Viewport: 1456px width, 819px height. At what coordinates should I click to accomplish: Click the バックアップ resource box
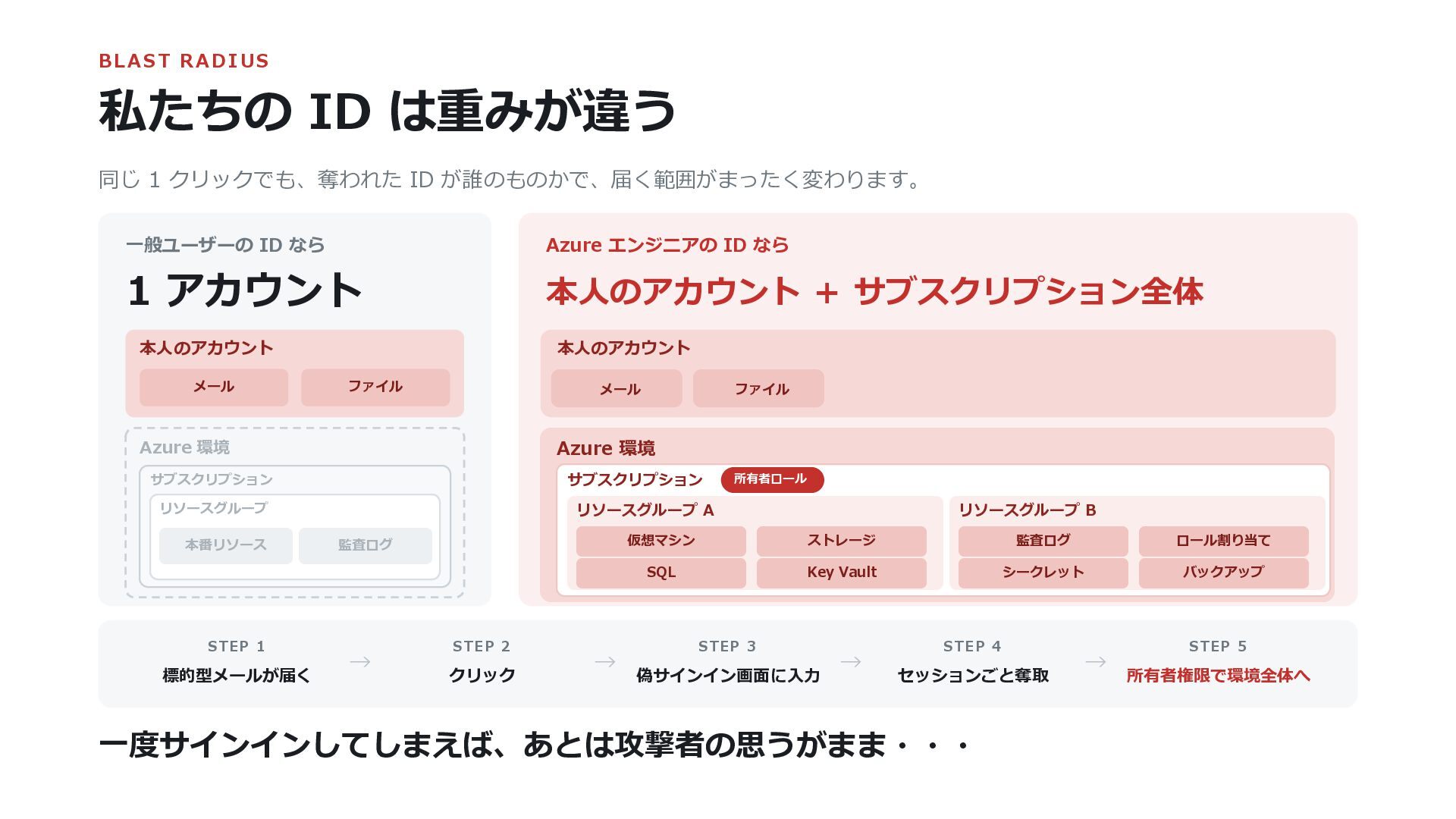(x=1224, y=573)
